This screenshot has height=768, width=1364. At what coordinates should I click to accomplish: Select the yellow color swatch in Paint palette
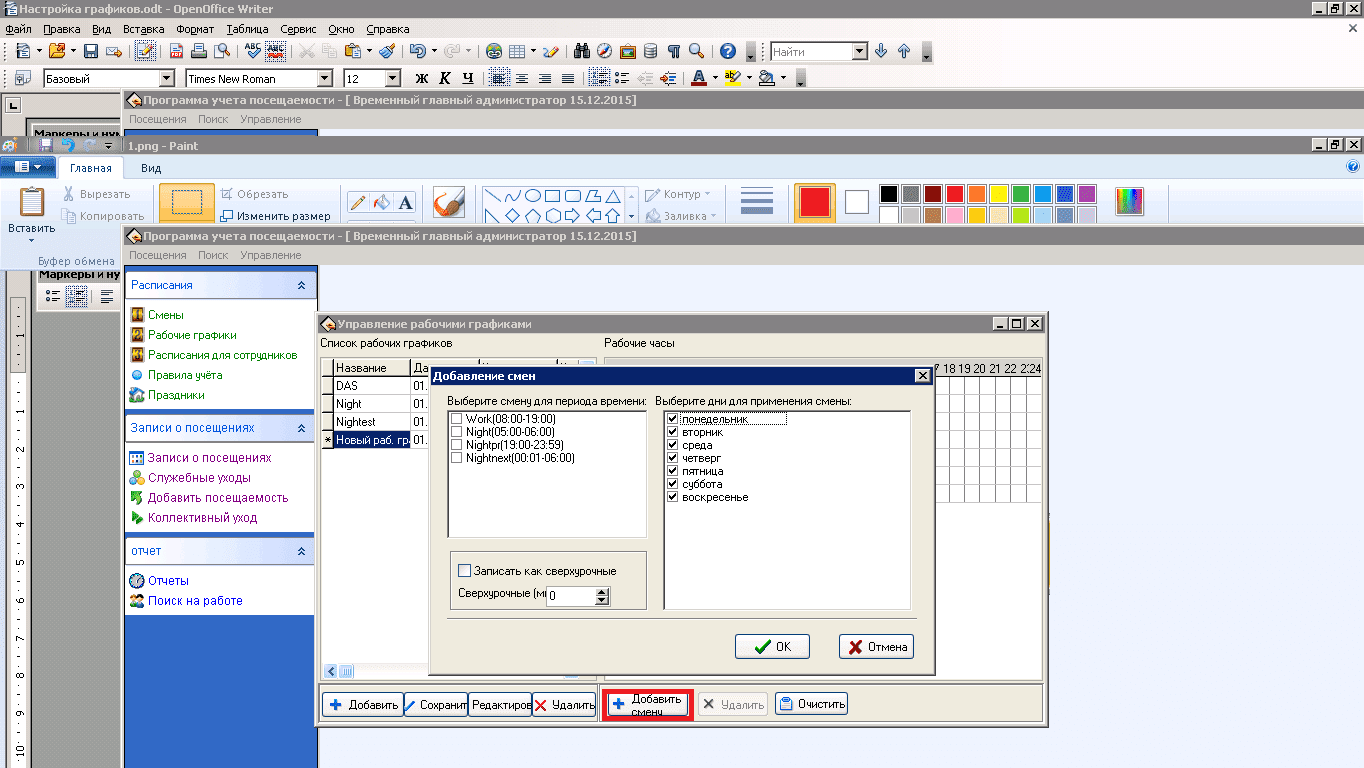click(998, 193)
